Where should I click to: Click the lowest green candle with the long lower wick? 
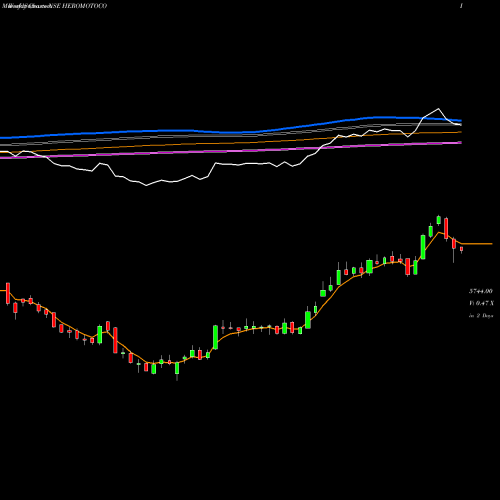point(177,369)
